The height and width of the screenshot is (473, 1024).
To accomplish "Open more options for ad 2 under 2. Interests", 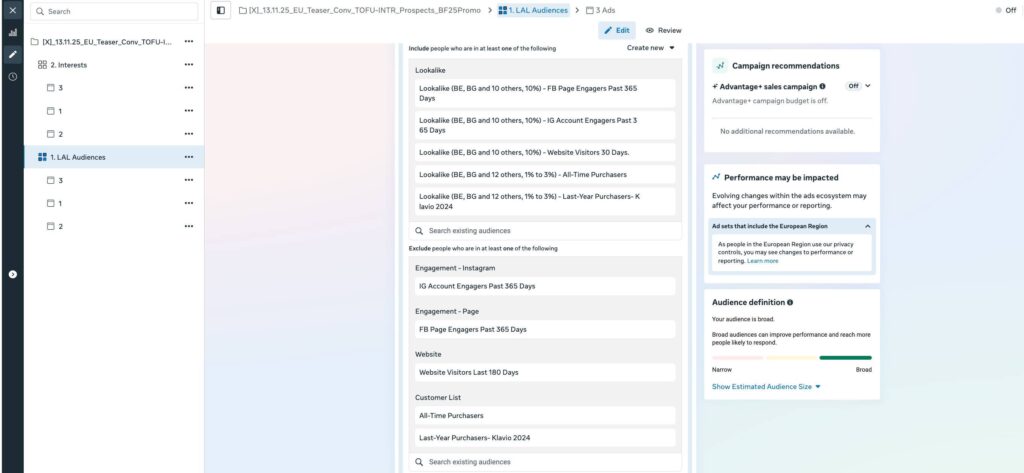I will tap(189, 134).
